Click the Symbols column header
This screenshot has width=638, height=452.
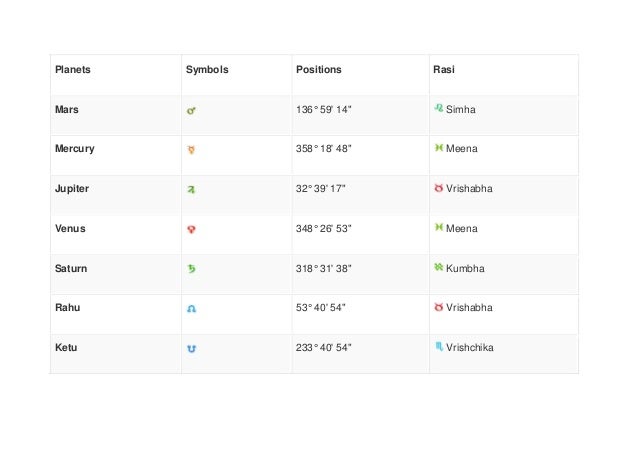[x=207, y=70]
